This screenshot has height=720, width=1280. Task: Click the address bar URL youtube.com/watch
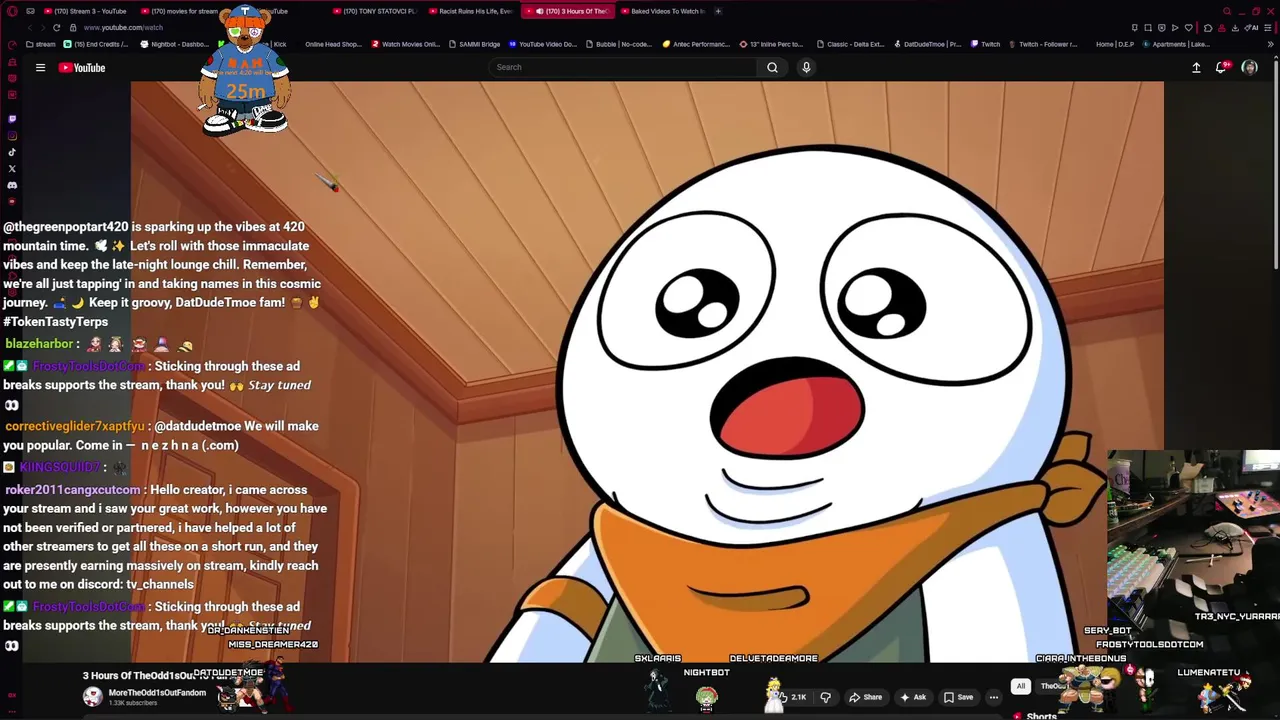(x=123, y=28)
